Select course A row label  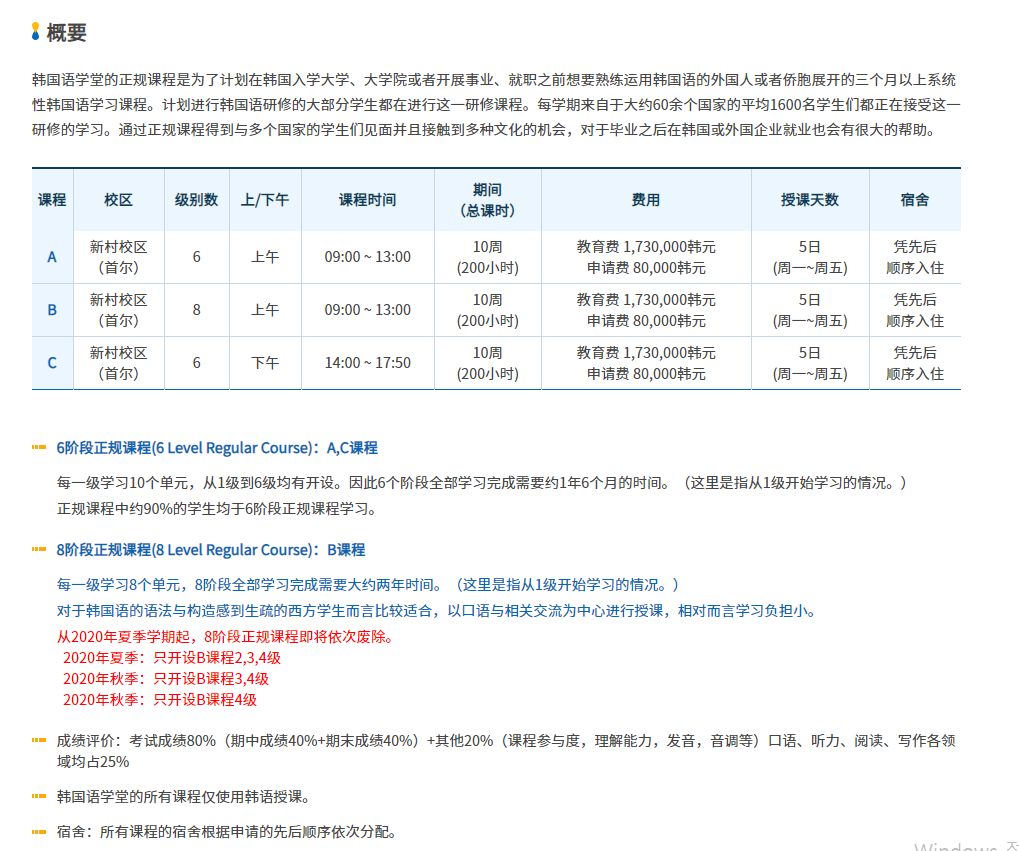[x=52, y=257]
